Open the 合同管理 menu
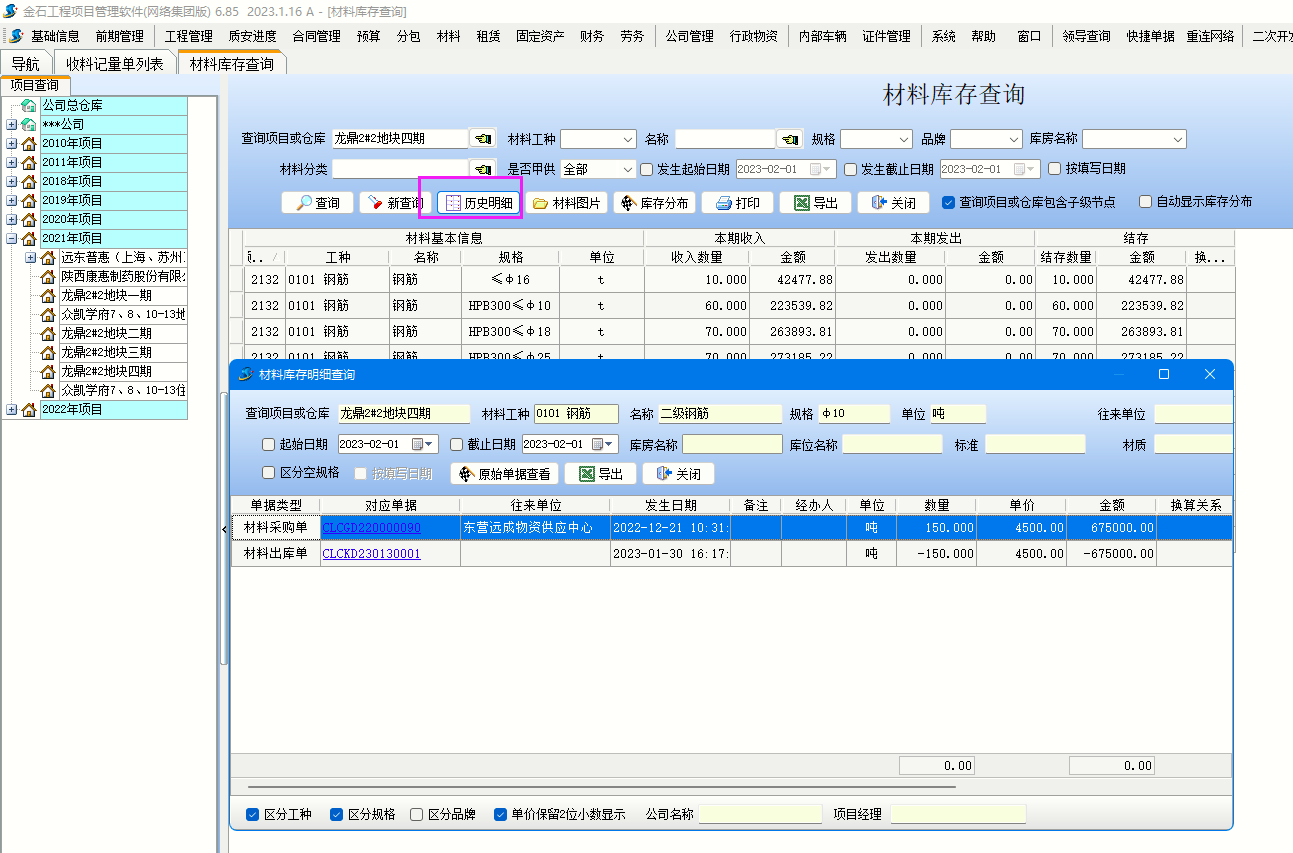 (x=316, y=36)
